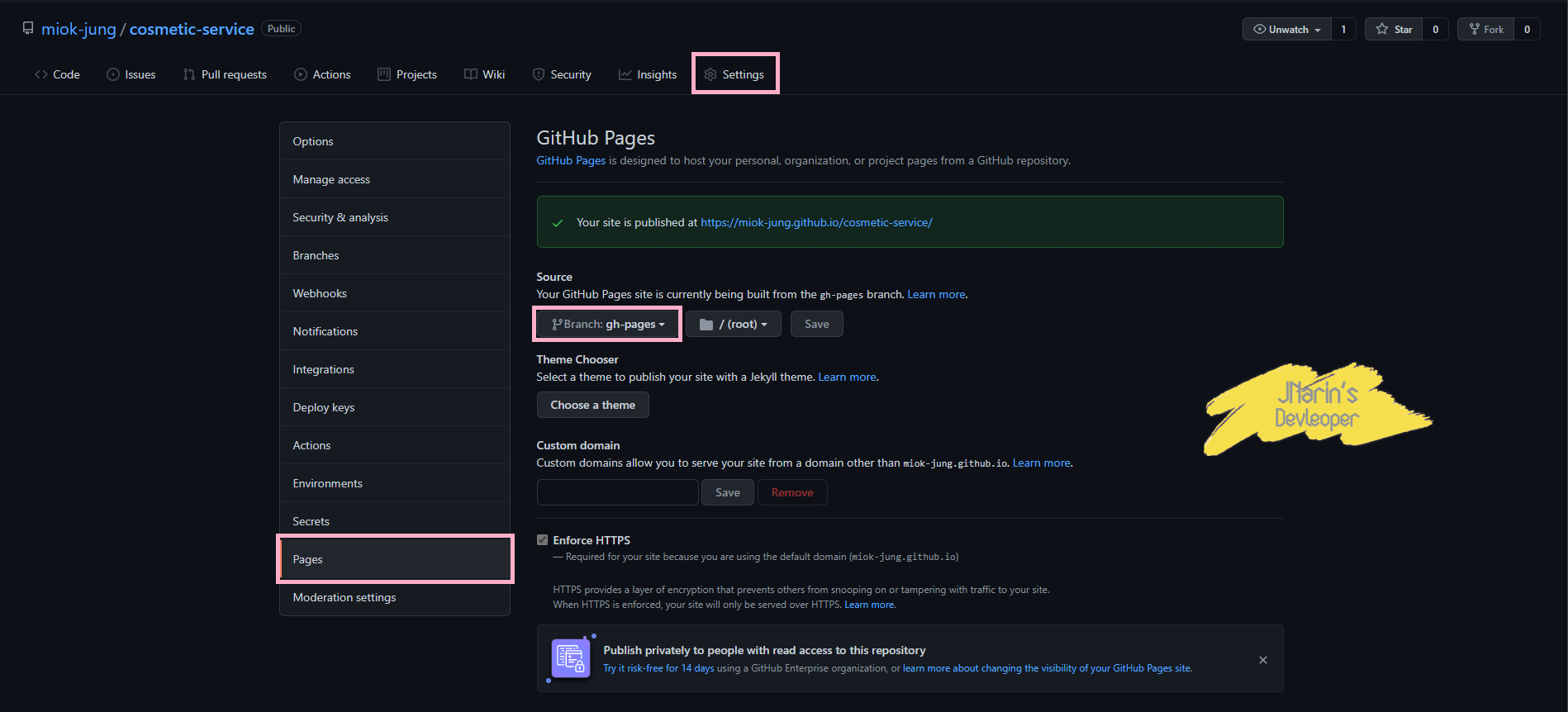Select Options in the settings sidebar

point(395,141)
